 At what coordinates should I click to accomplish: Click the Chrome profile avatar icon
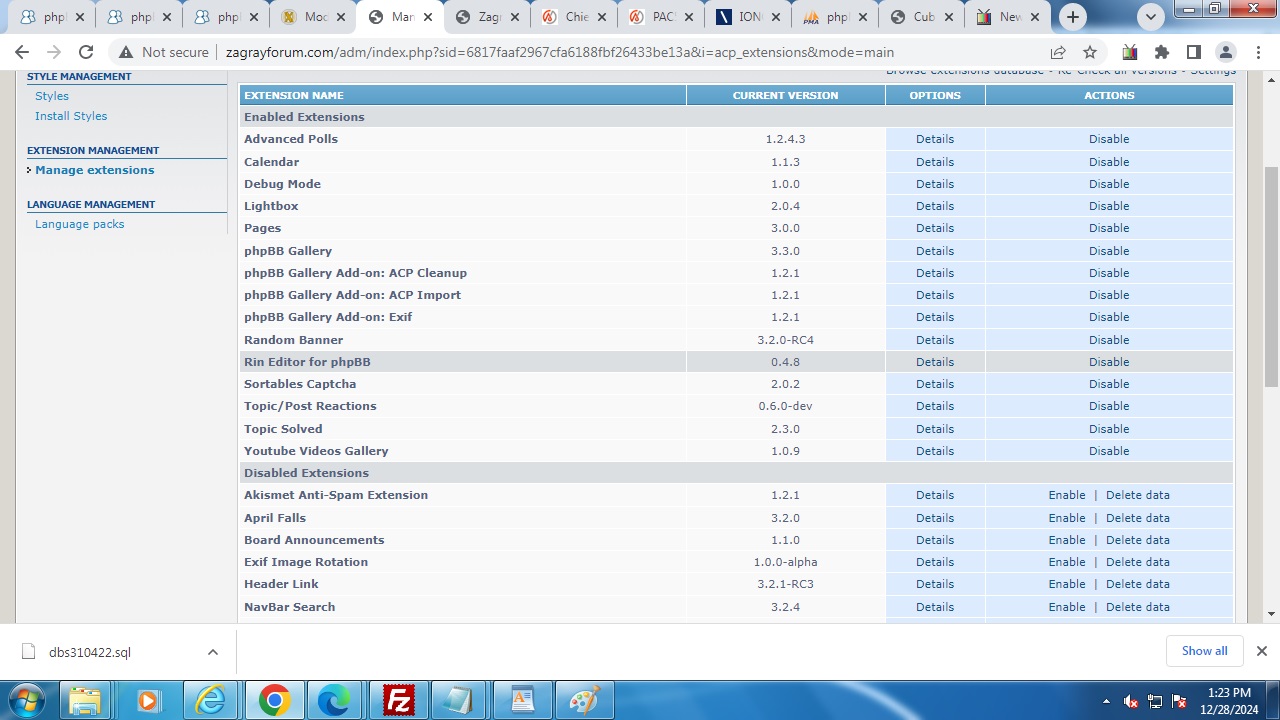(x=1225, y=52)
